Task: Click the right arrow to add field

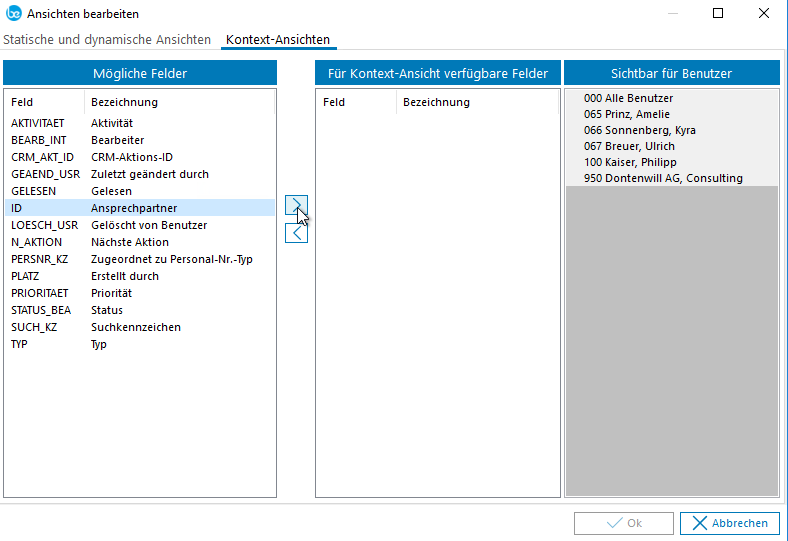Action: click(296, 206)
